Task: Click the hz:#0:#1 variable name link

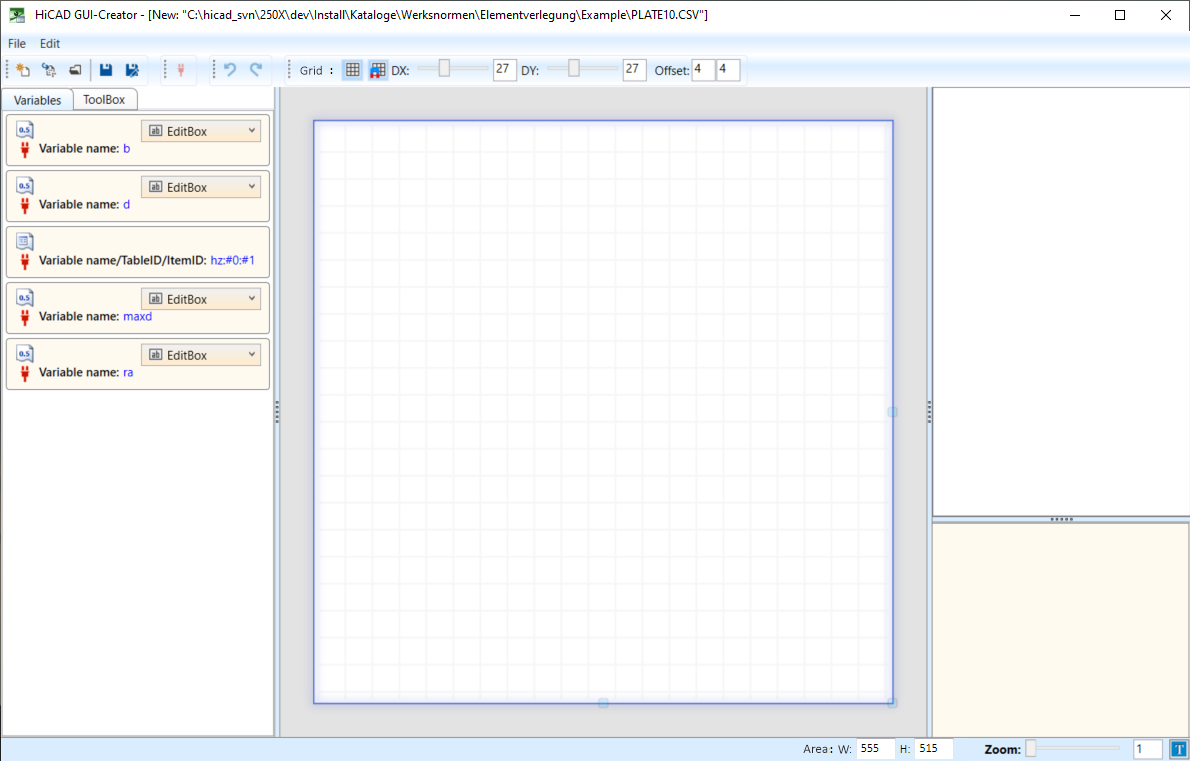Action: (x=239, y=260)
